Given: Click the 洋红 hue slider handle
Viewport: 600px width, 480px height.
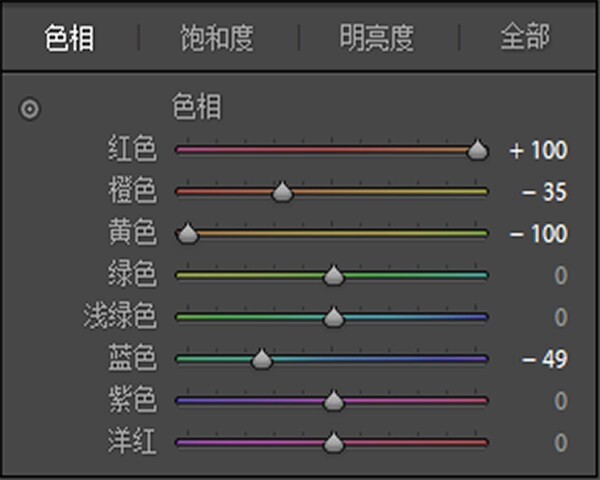Looking at the screenshot, I should [x=334, y=443].
